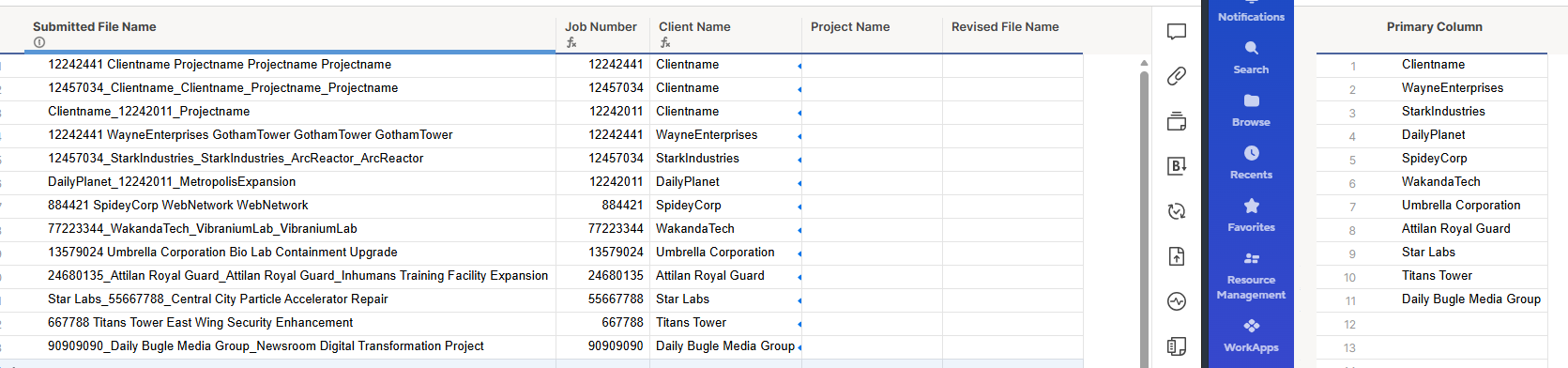The height and width of the screenshot is (368, 1568).
Task: Open the Attachments paperclip icon
Action: [x=1177, y=76]
